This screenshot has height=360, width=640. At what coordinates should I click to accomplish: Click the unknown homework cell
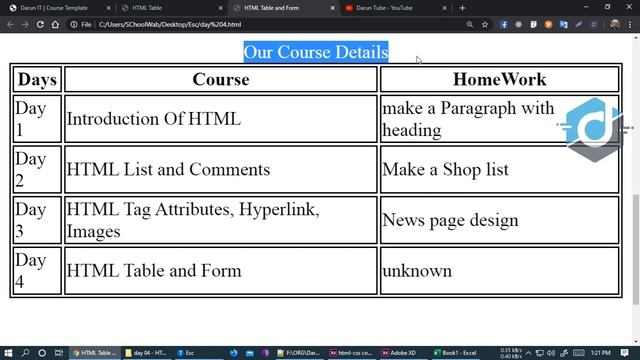point(500,271)
